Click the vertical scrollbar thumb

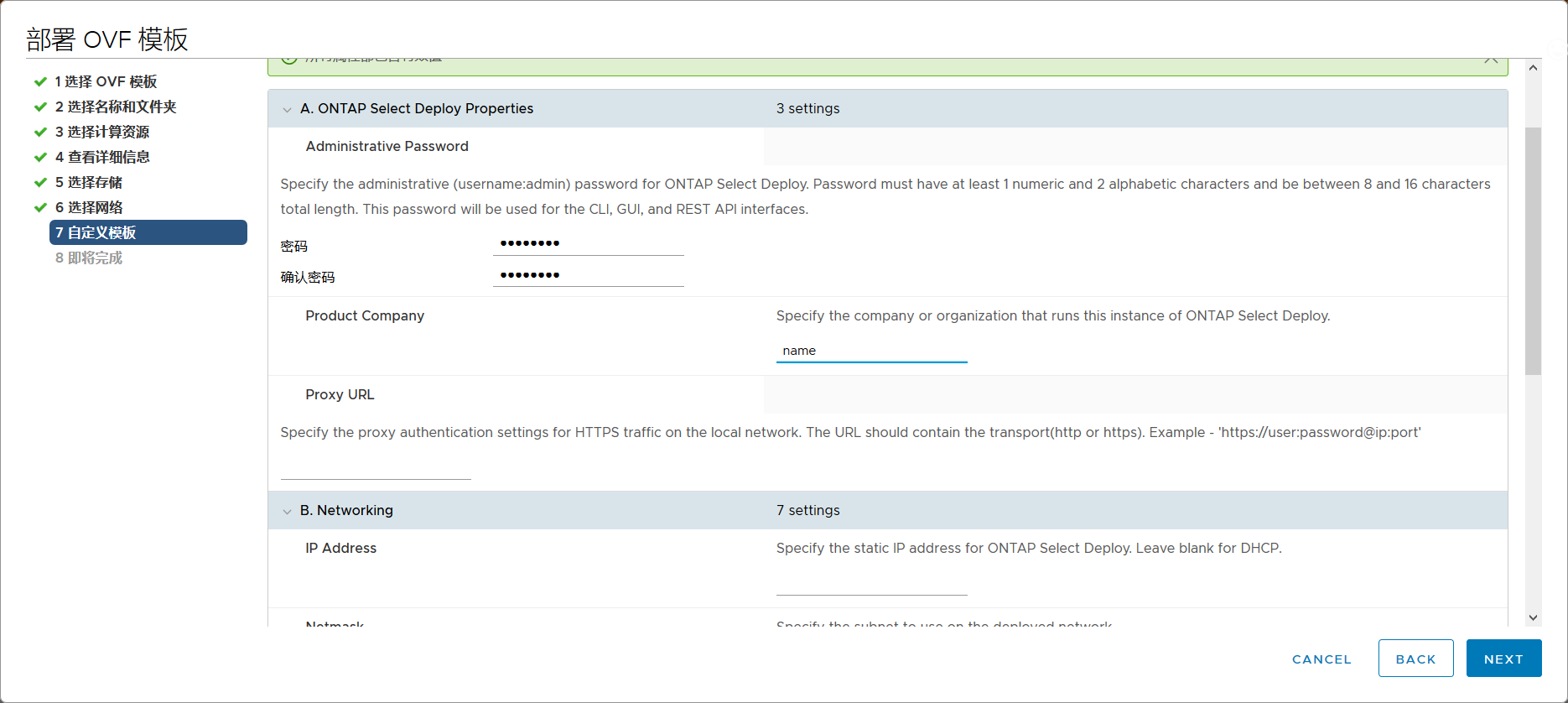click(1533, 251)
